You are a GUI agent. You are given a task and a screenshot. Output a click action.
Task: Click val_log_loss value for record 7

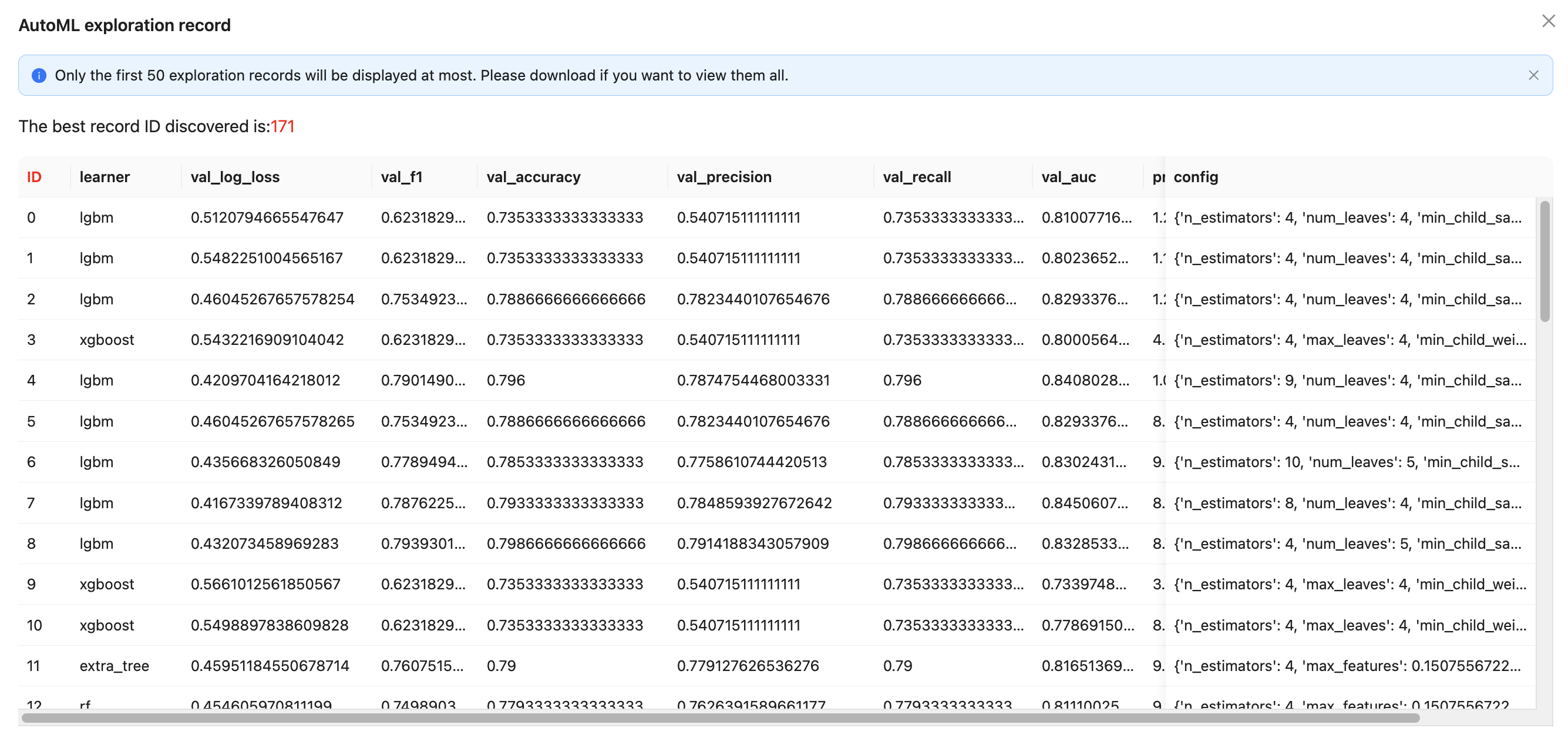tap(266, 503)
